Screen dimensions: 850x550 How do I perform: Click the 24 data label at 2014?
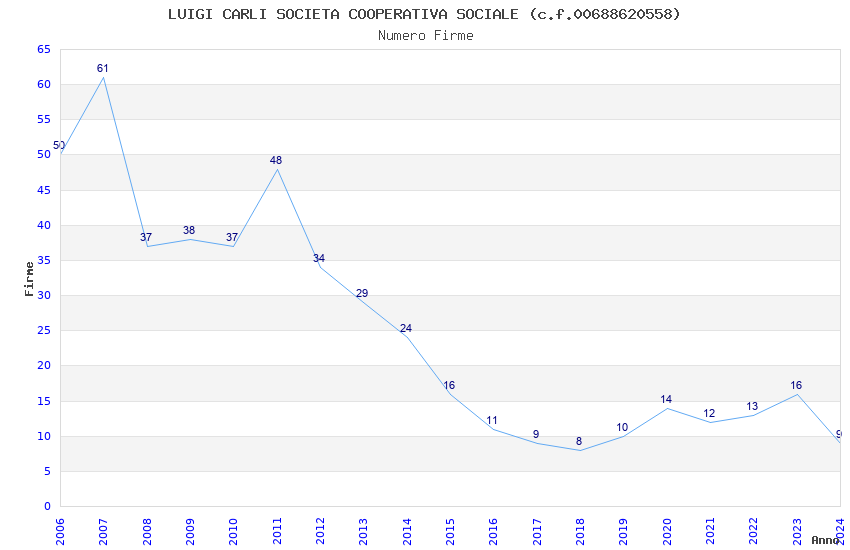406,328
